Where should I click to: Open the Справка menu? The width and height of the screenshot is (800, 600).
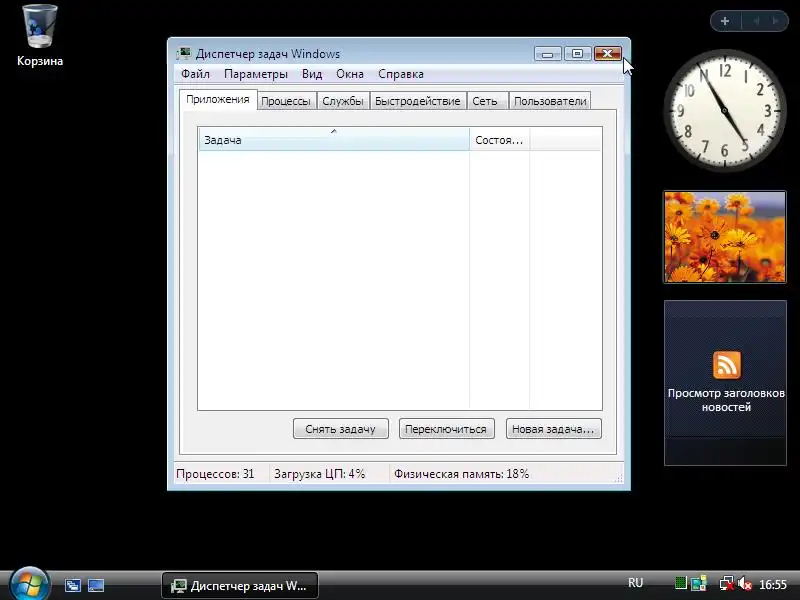[x=401, y=74]
